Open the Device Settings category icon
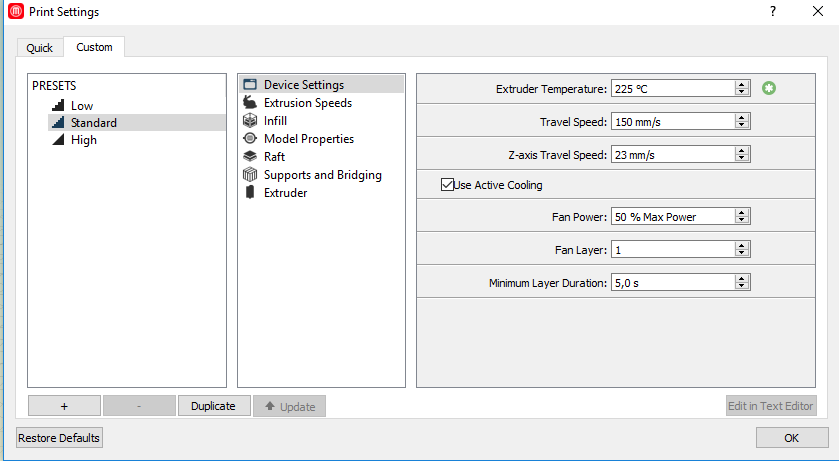 (251, 85)
